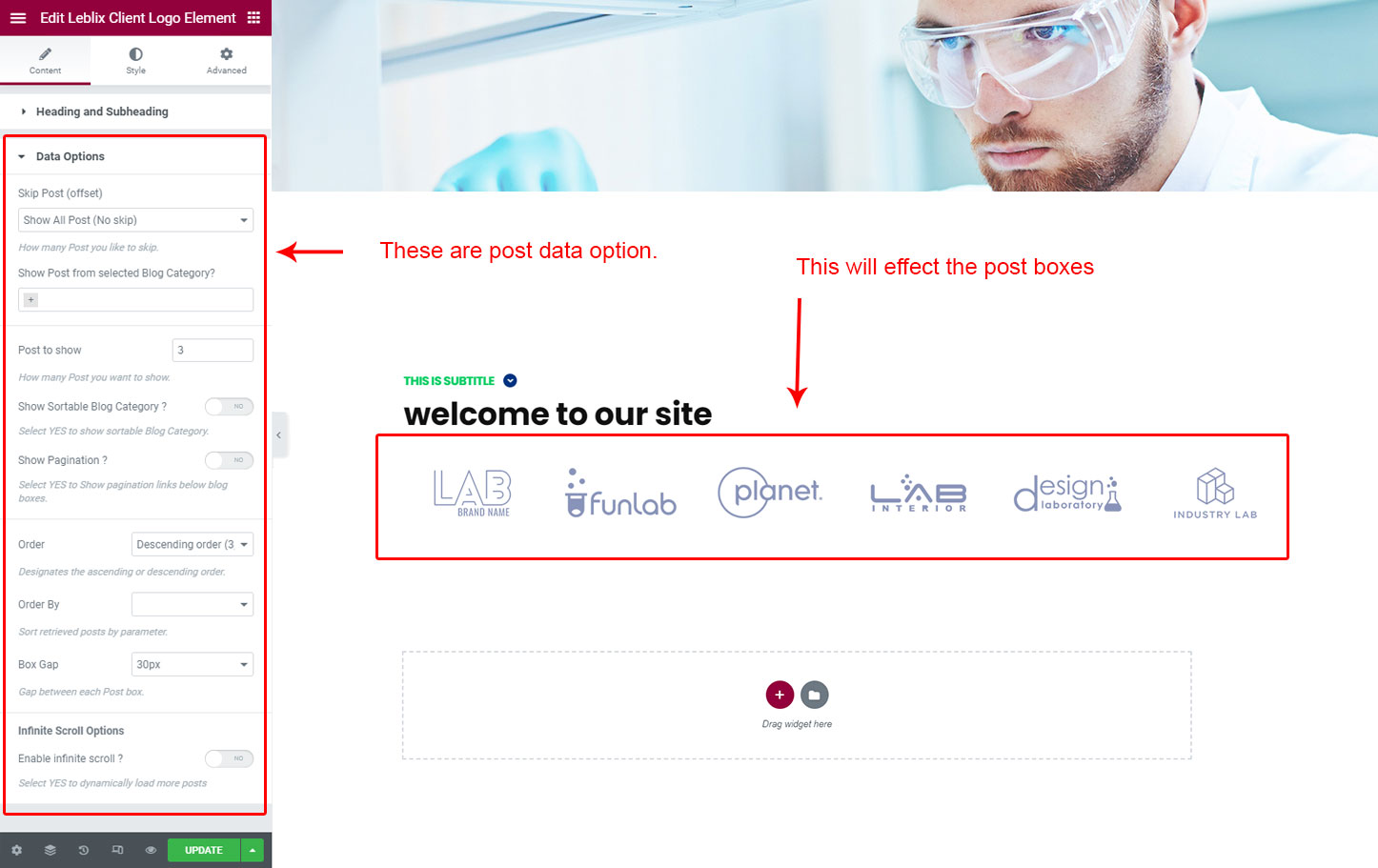The height and width of the screenshot is (868, 1378).
Task: Open the Order By dropdown
Action: tap(193, 604)
